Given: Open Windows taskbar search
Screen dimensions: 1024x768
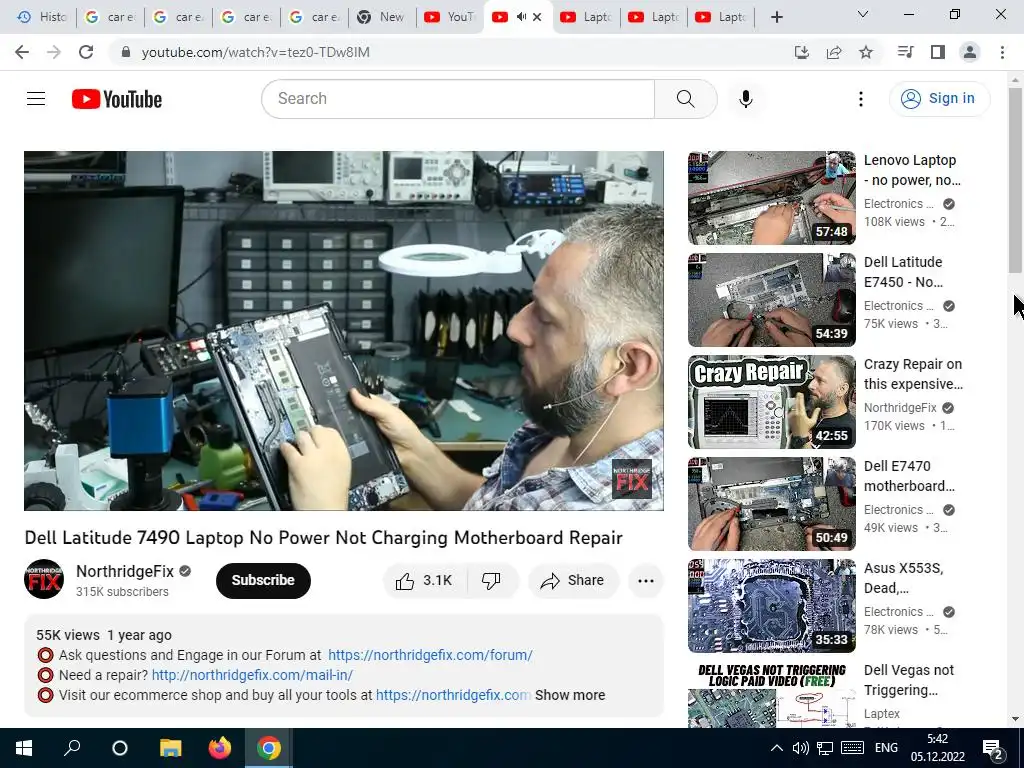Looking at the screenshot, I should 72,748.
